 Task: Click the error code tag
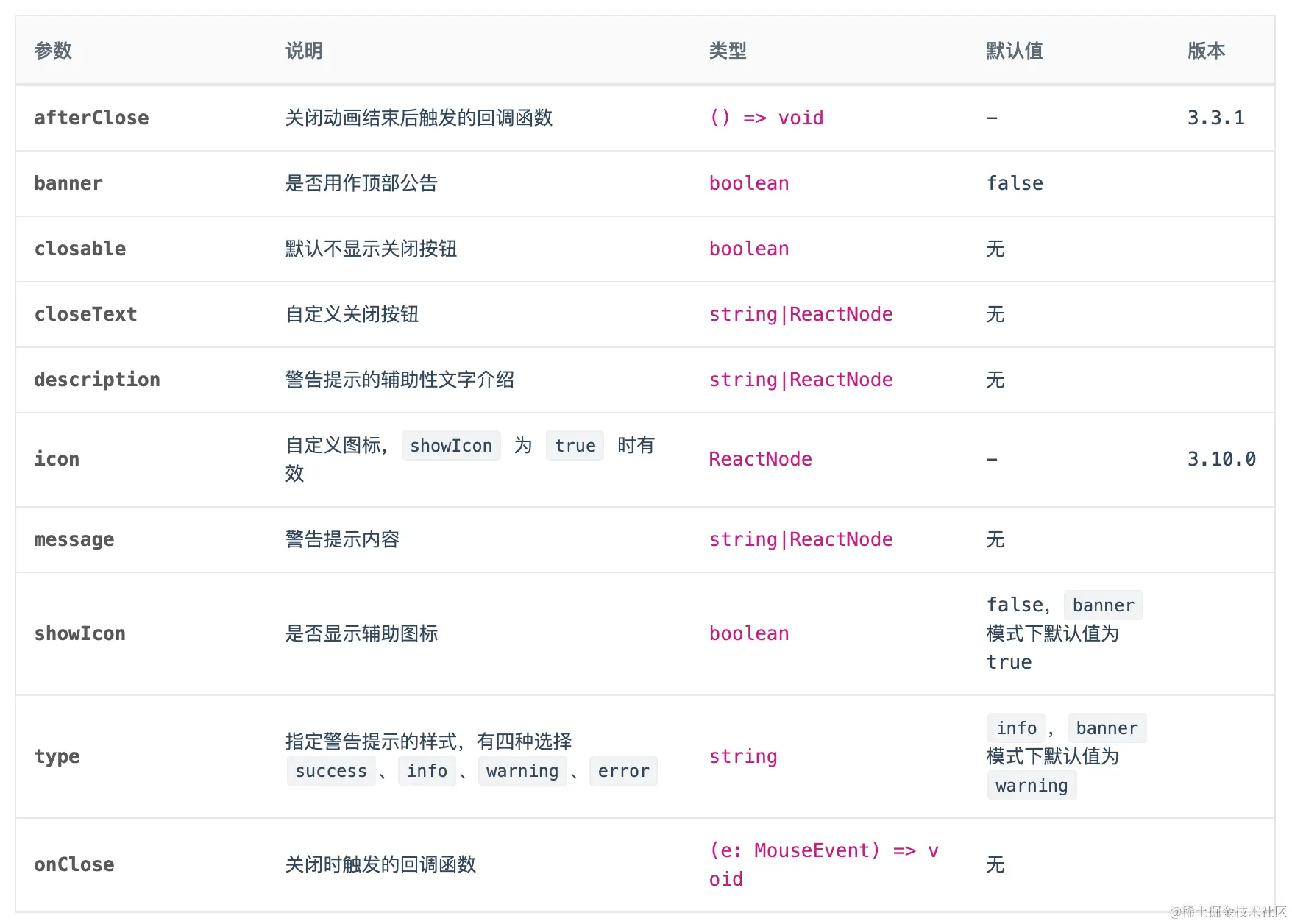point(623,771)
